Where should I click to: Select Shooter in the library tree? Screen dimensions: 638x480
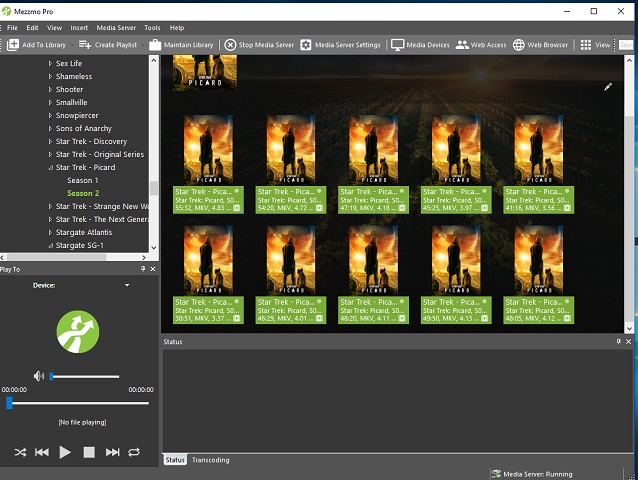pos(69,89)
